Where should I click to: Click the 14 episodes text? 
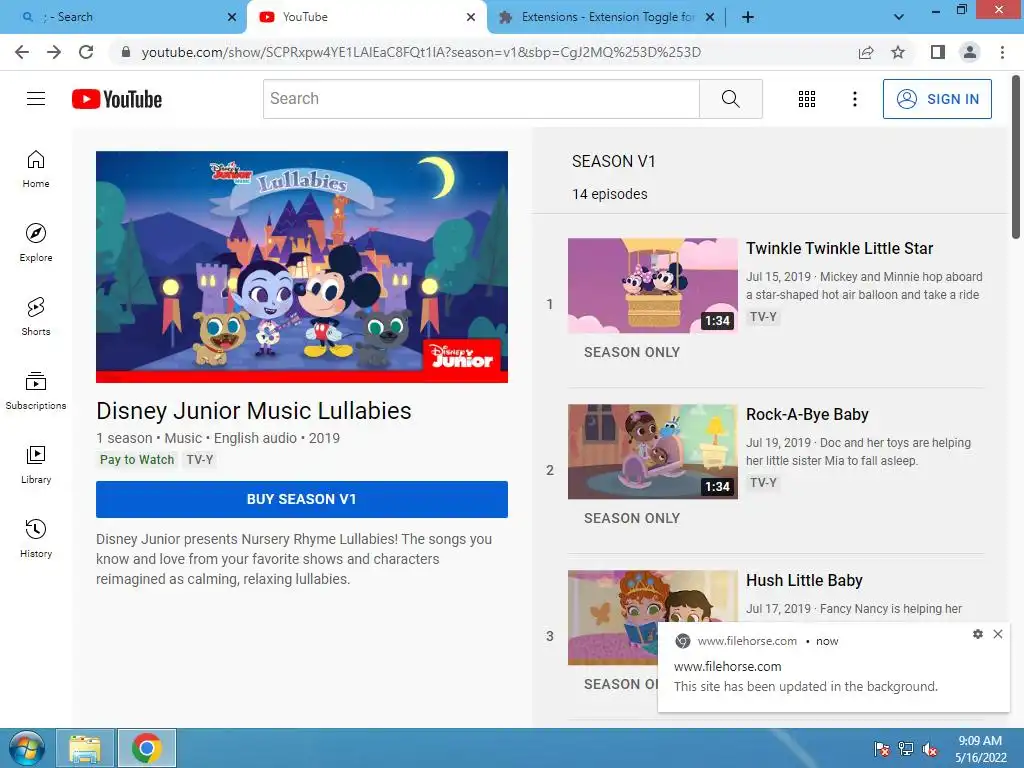click(x=609, y=194)
